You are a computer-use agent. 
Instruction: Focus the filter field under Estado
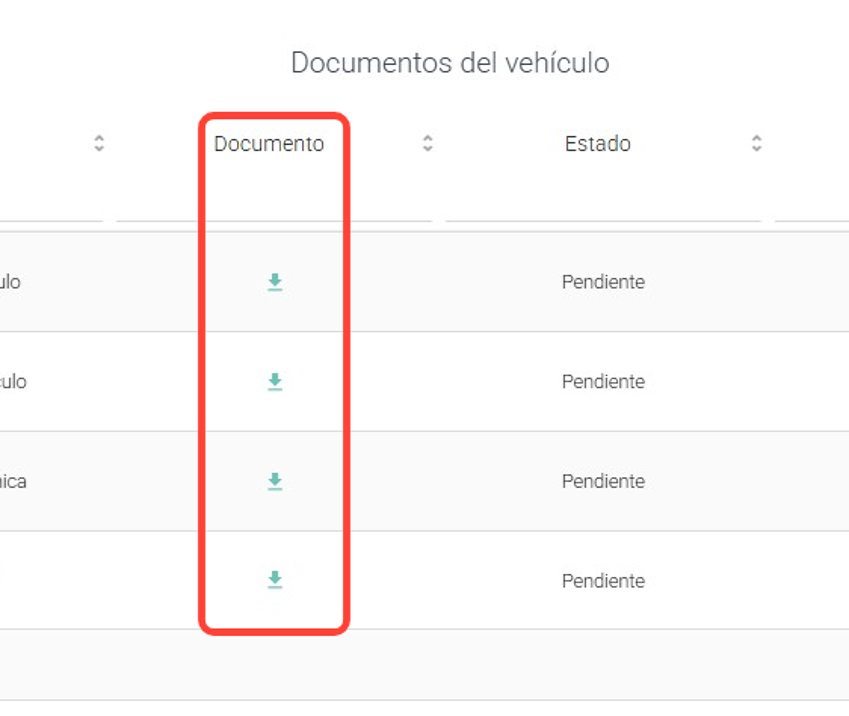[602, 208]
